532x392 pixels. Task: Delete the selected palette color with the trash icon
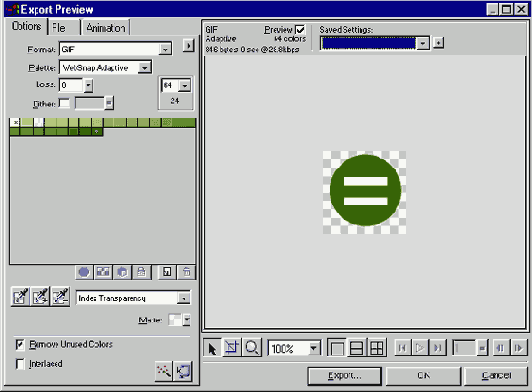[187, 272]
